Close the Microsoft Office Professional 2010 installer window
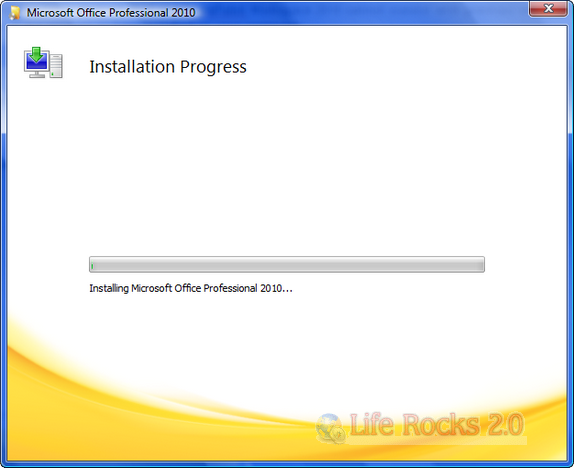This screenshot has height=468, width=574. [x=548, y=8]
